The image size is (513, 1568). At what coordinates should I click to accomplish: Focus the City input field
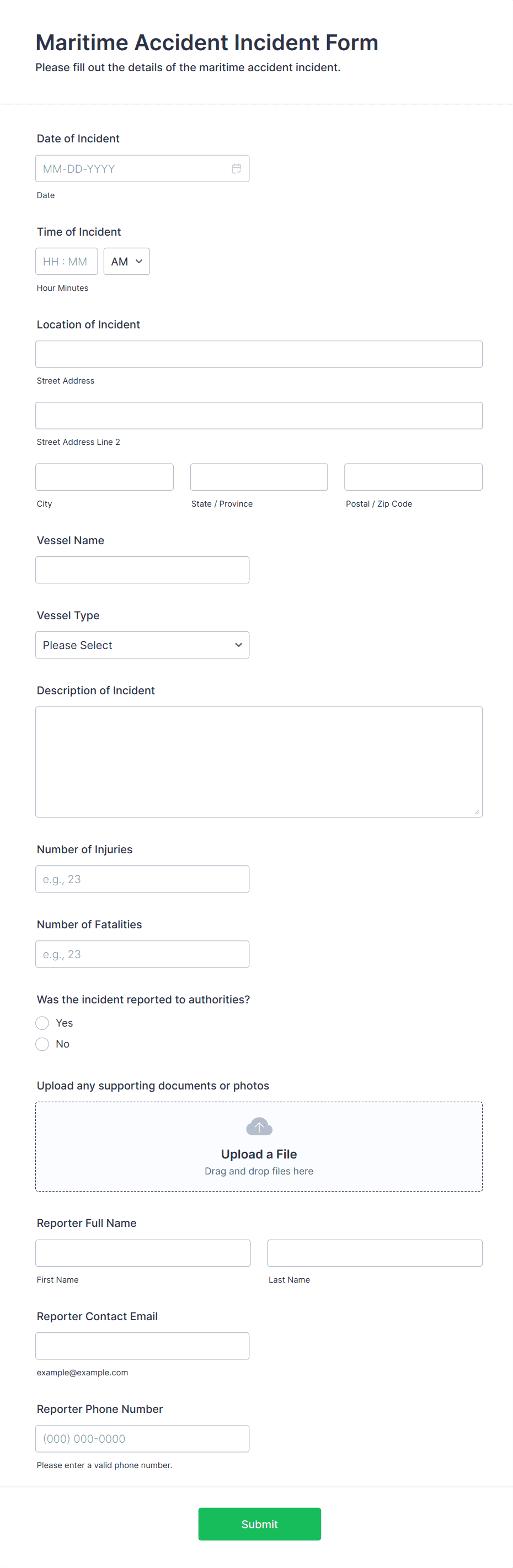[105, 477]
